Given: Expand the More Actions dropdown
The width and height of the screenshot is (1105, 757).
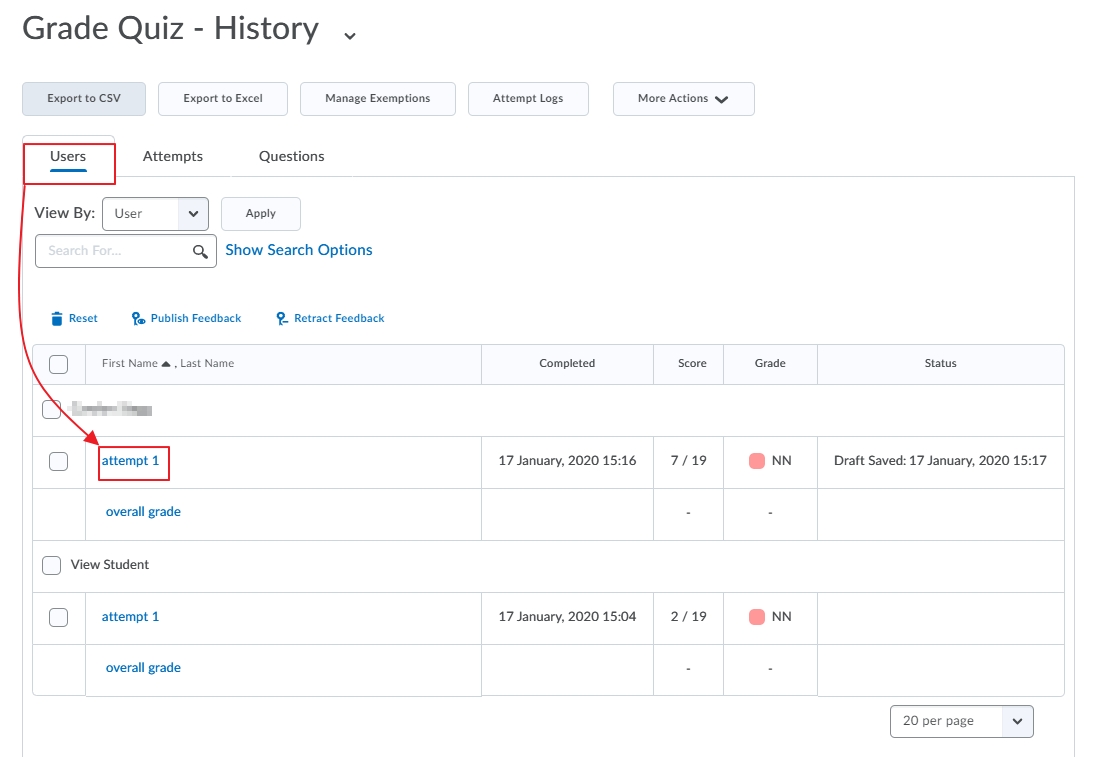Looking at the screenshot, I should [x=684, y=99].
